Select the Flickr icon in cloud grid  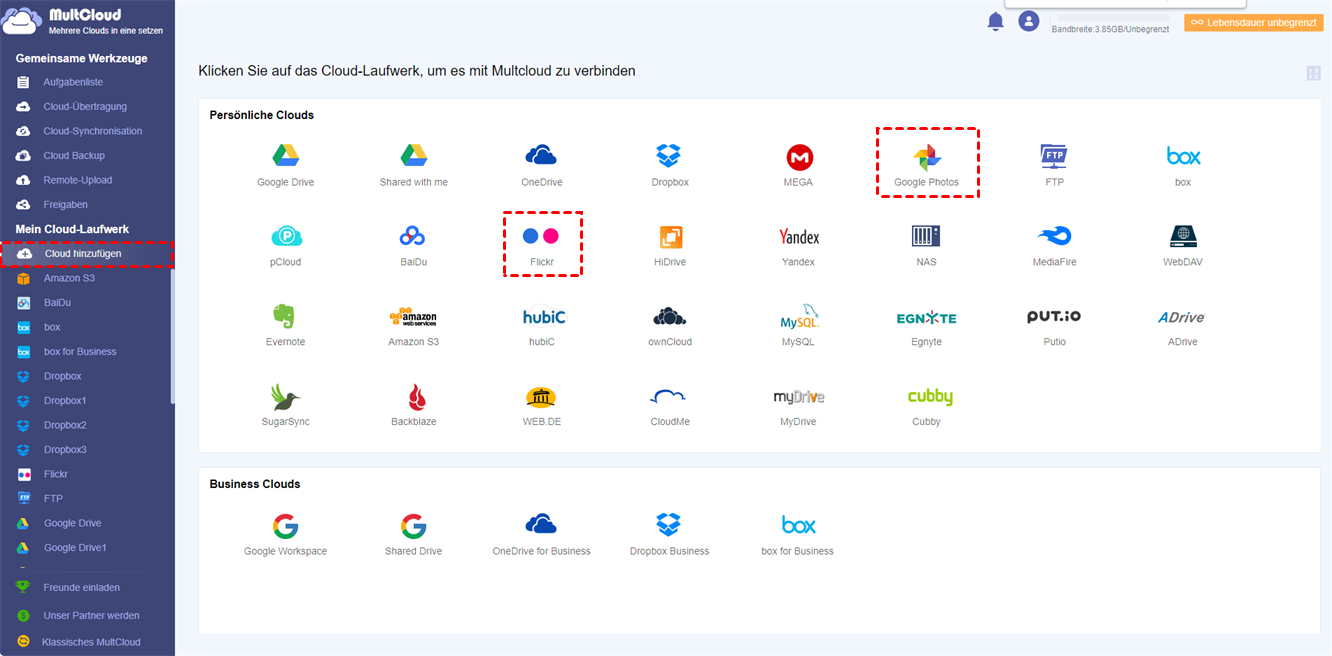coord(541,237)
